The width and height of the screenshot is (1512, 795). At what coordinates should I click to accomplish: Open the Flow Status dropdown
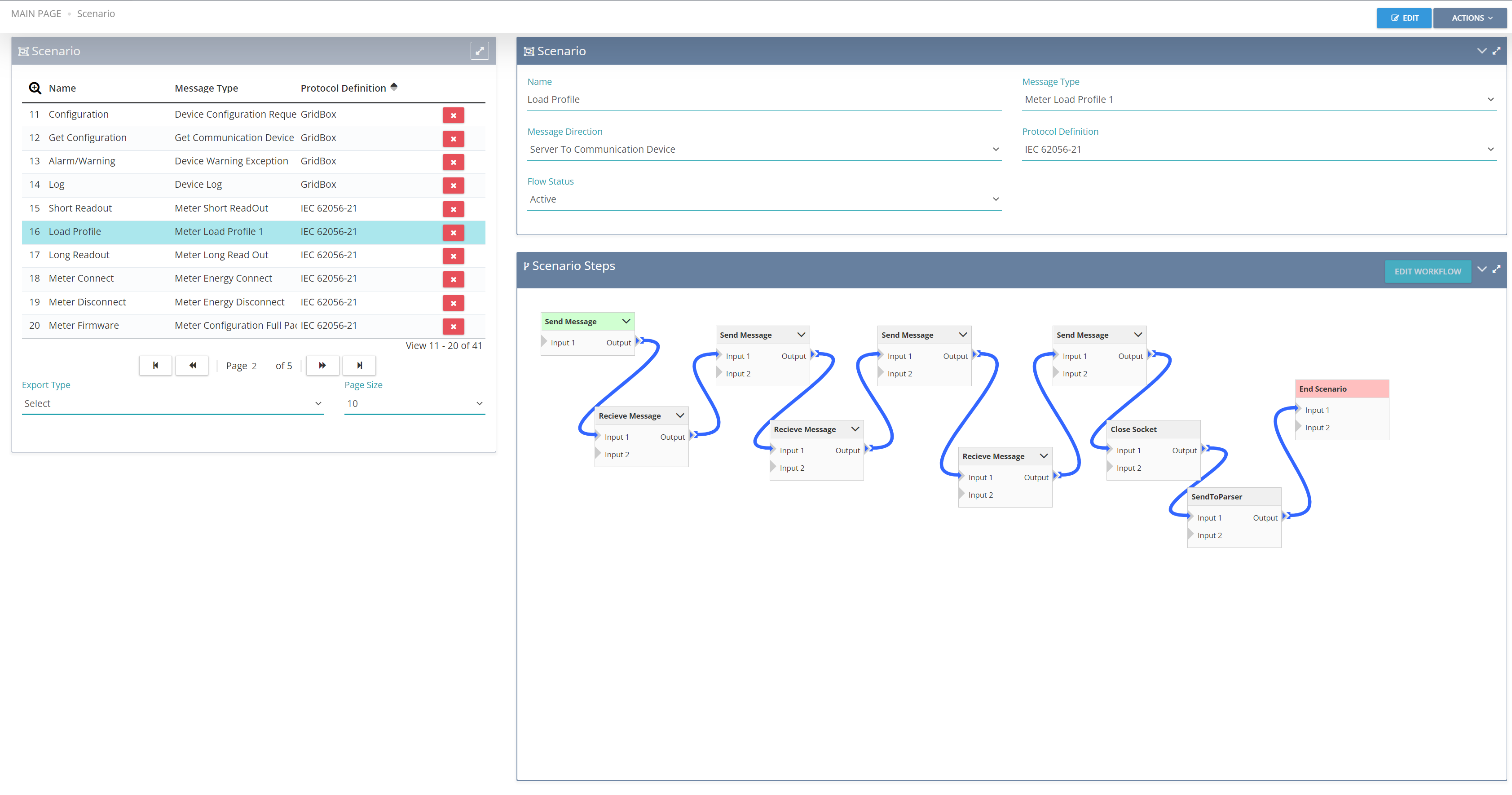[763, 199]
